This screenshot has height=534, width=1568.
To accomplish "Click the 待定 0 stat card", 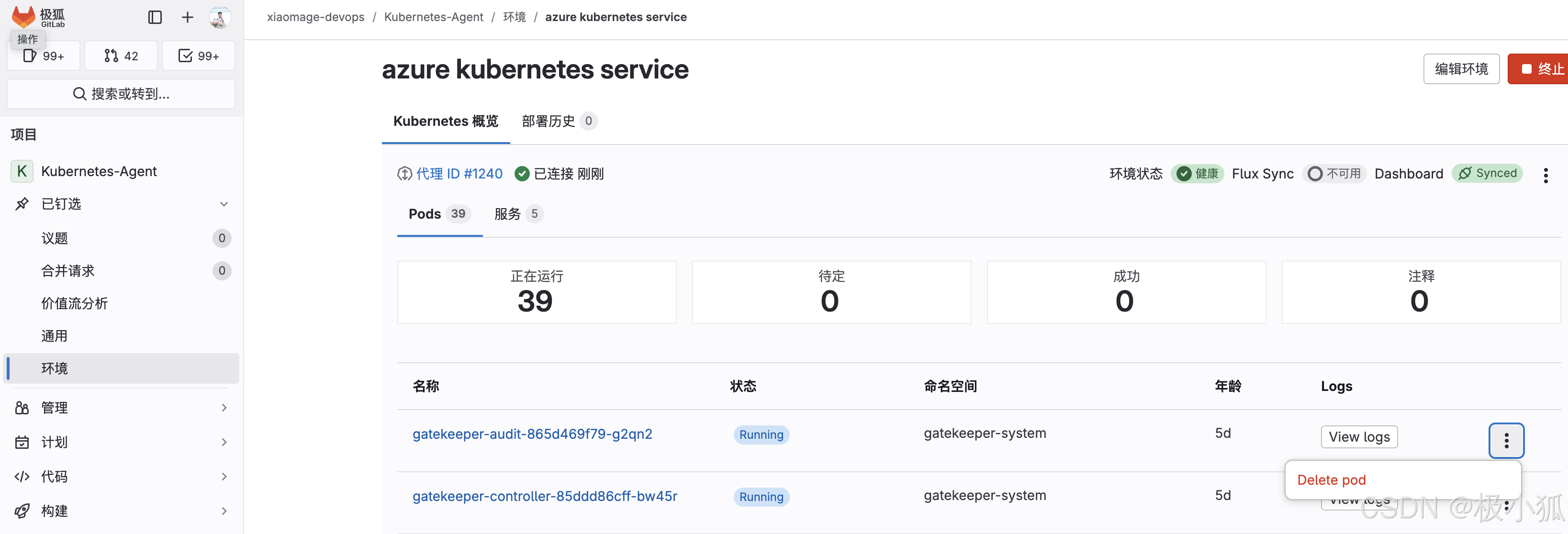I will (x=831, y=292).
